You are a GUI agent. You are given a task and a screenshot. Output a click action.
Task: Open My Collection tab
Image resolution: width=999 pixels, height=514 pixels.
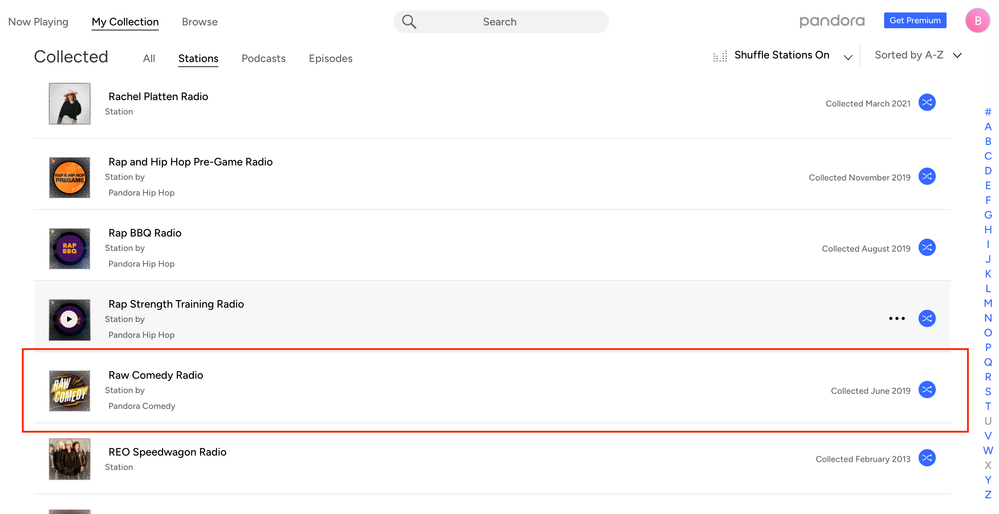click(x=125, y=22)
